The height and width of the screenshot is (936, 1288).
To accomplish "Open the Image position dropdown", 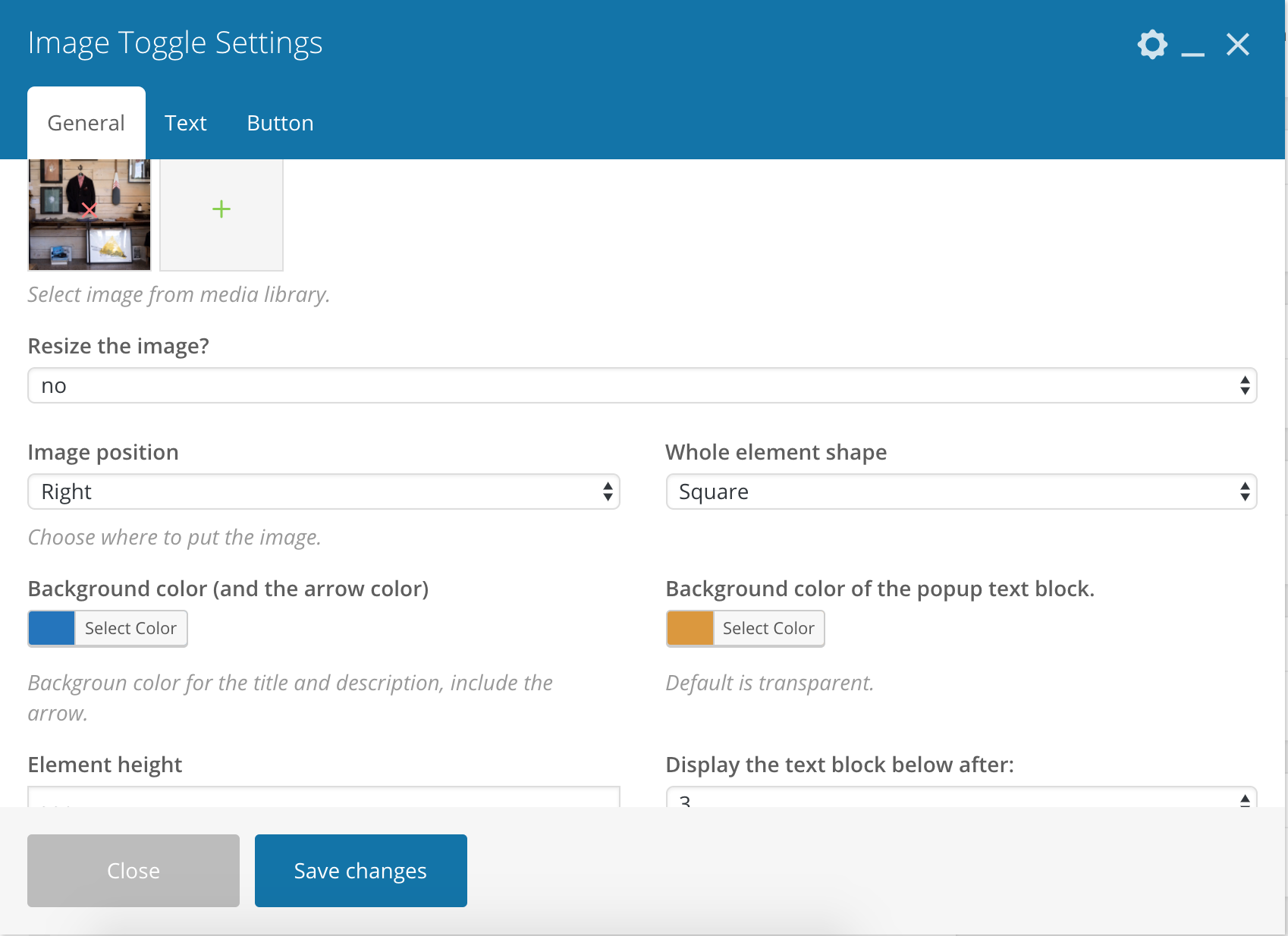I will [324, 492].
